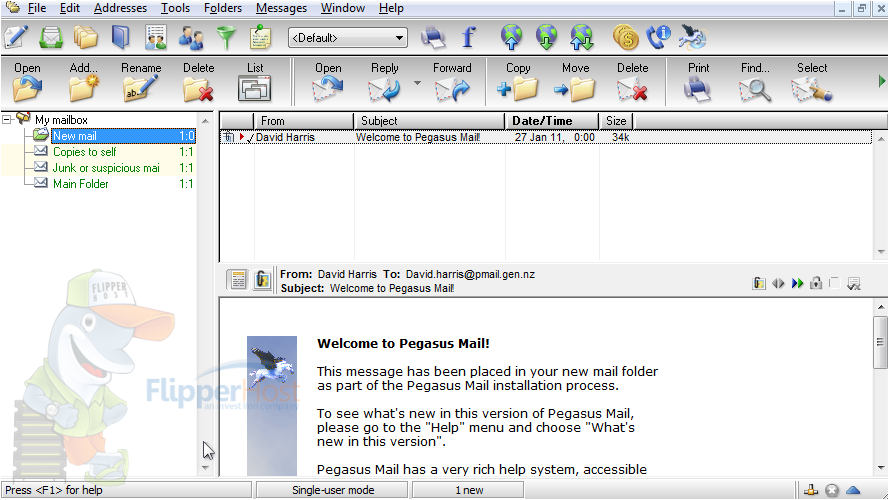Open Find messages tool
889x500 pixels.
coord(755,82)
